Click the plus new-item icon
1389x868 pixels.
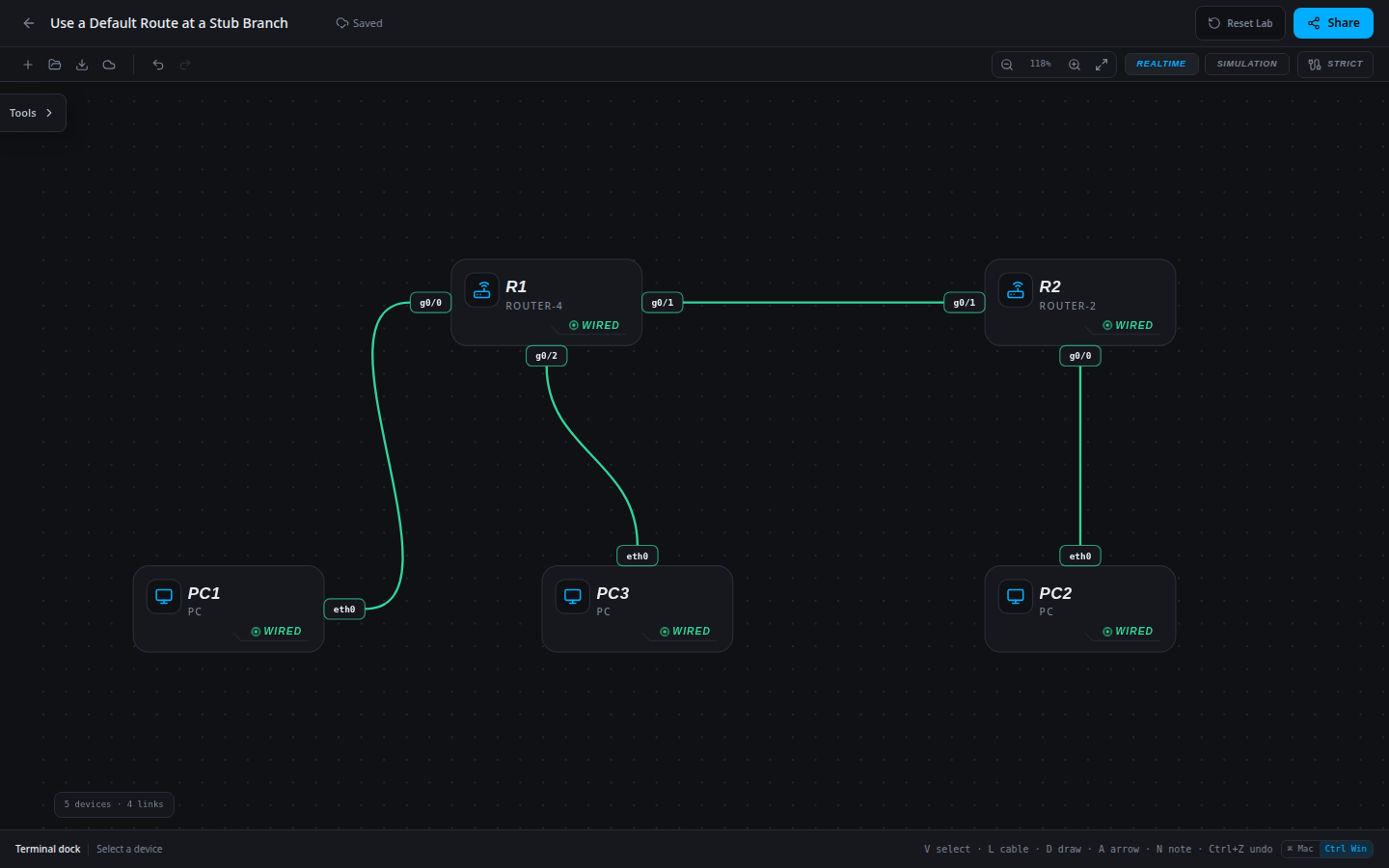(28, 65)
